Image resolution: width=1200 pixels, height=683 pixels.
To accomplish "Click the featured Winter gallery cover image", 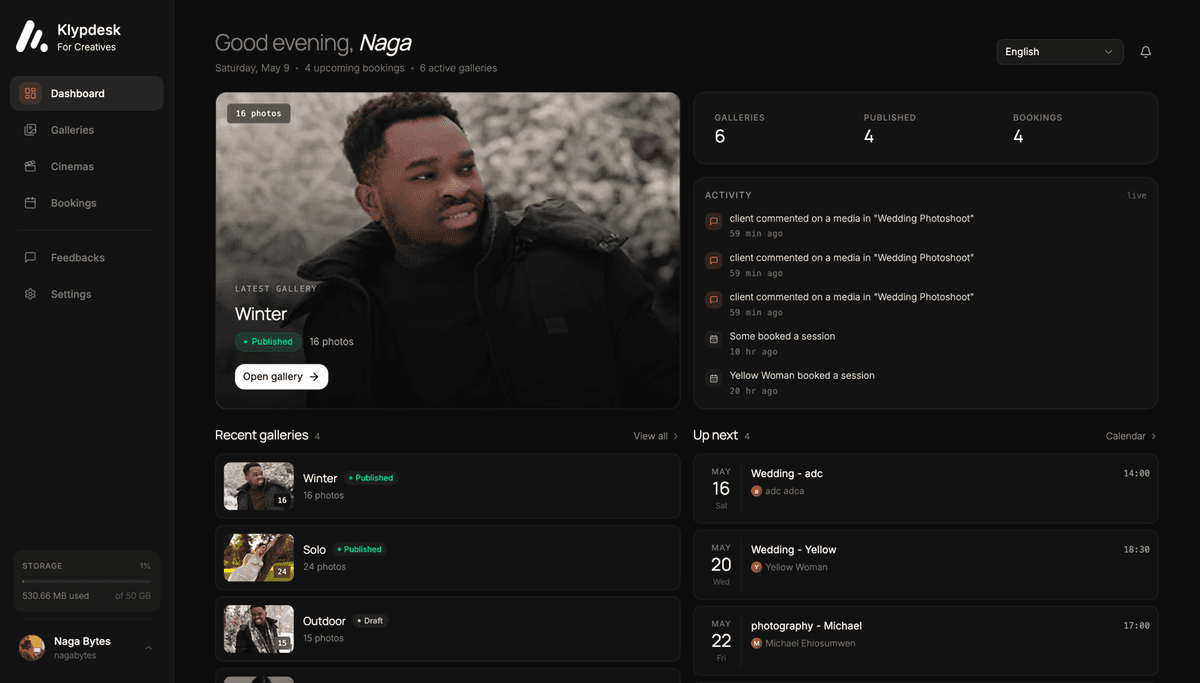I will [447, 250].
